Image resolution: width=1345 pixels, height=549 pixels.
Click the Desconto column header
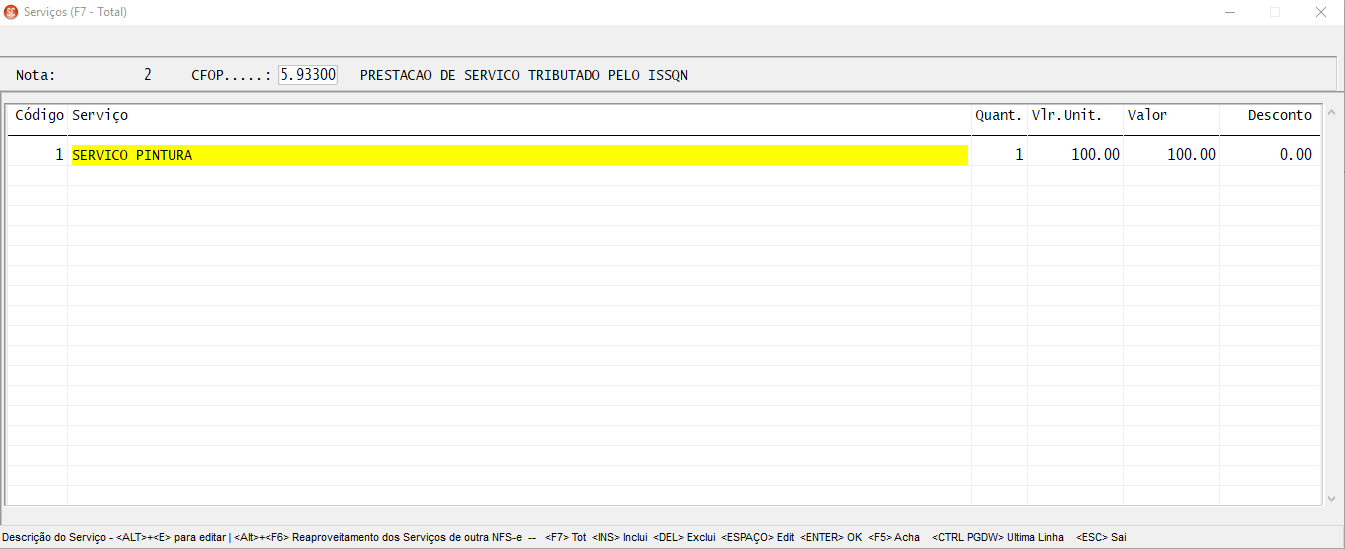pyautogui.click(x=1280, y=115)
